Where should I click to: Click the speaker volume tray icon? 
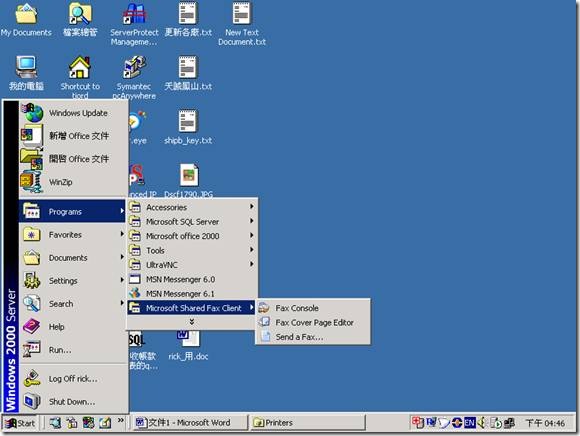click(x=481, y=422)
